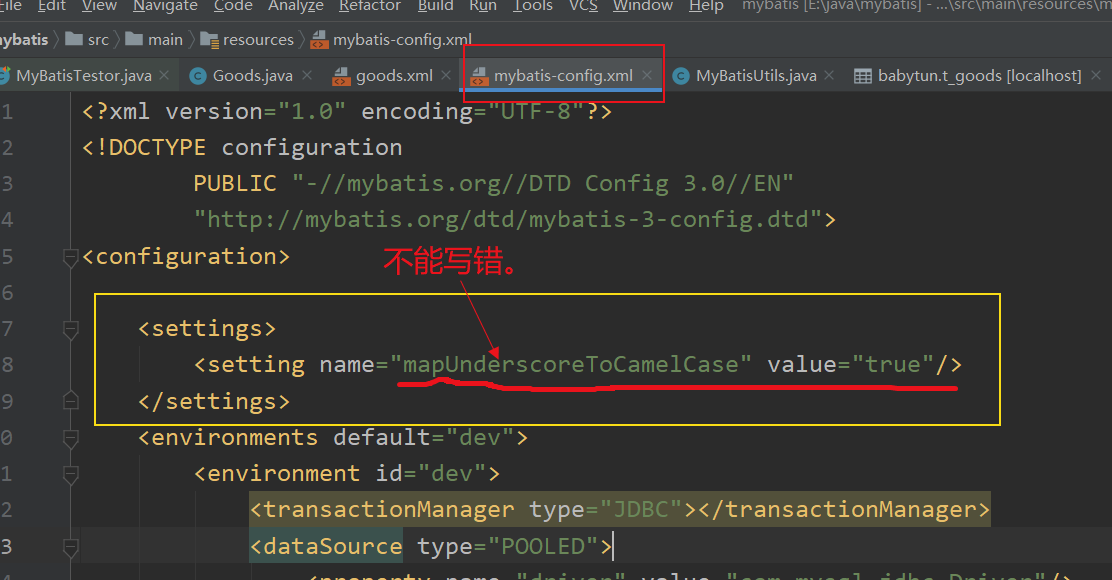Click the database table icon on babytun.t_goods tab
This screenshot has height=580, width=1112.
coord(862,75)
